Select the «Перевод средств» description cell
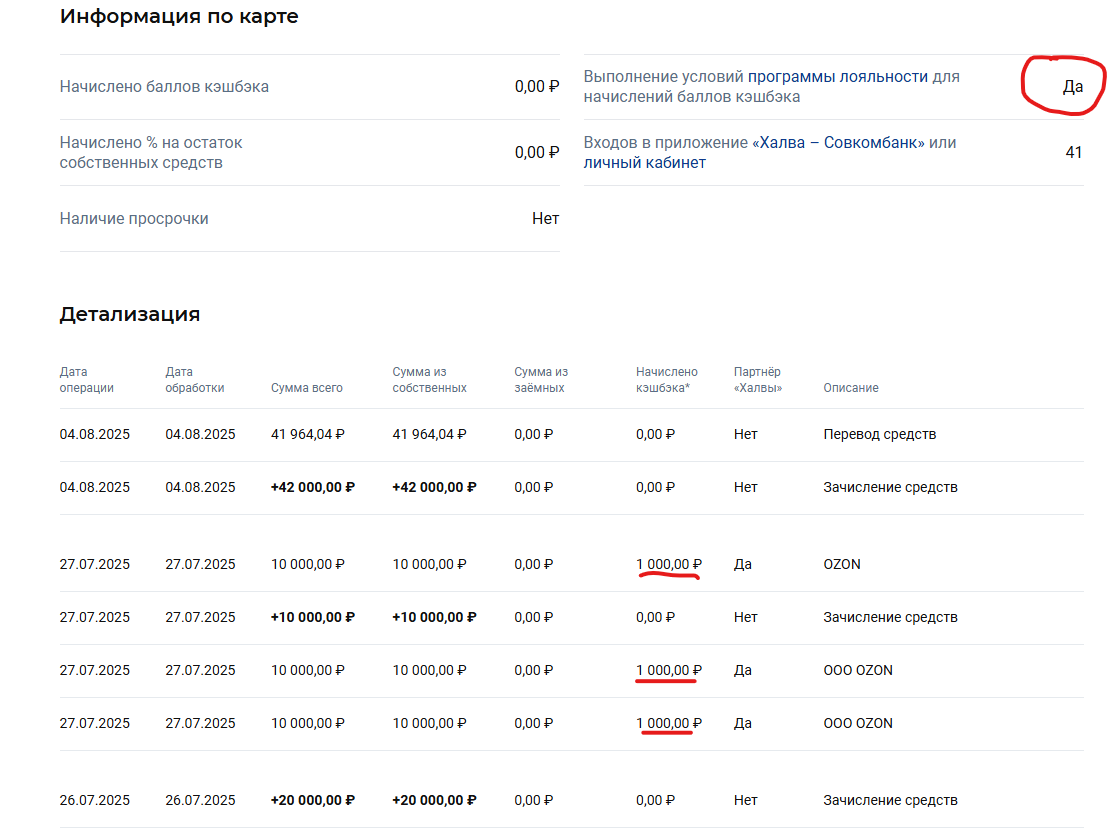Image resolution: width=1118 pixels, height=835 pixels. click(x=880, y=435)
